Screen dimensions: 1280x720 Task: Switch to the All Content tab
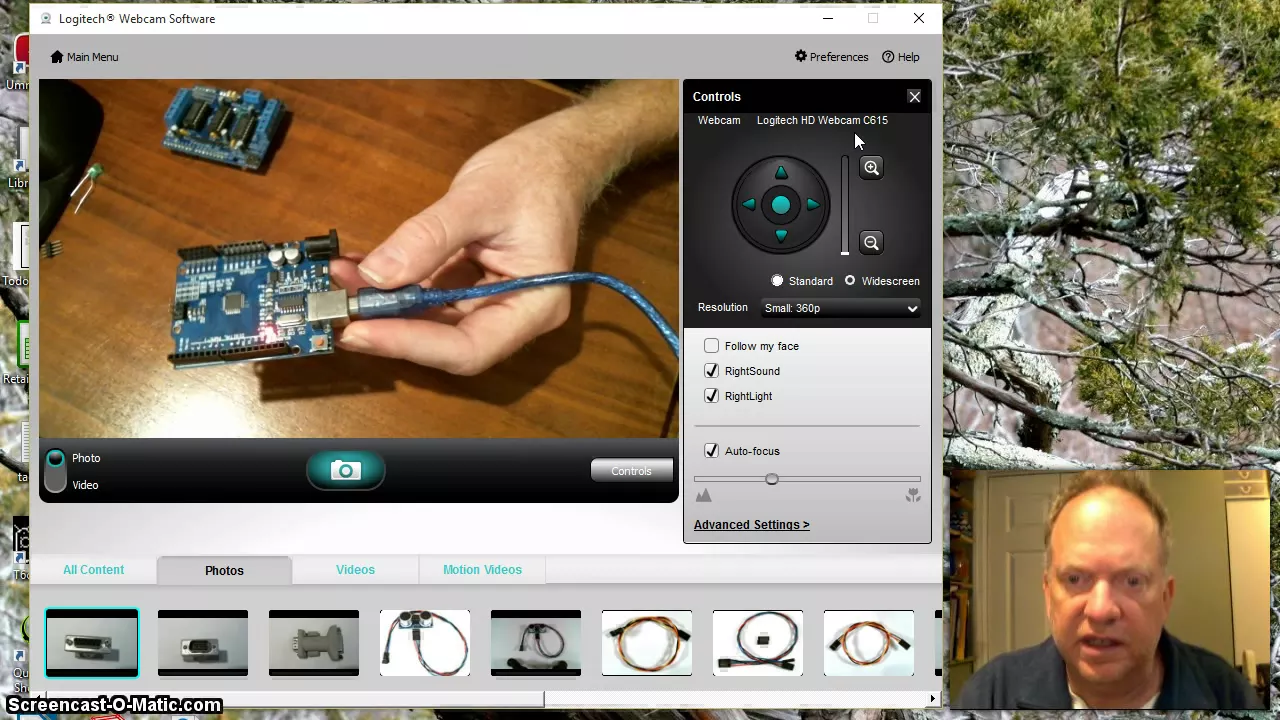pyautogui.click(x=94, y=570)
